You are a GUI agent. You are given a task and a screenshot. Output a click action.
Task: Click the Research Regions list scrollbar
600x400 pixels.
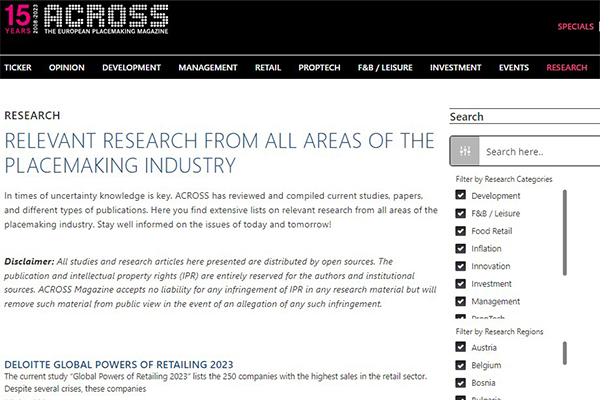pos(565,352)
